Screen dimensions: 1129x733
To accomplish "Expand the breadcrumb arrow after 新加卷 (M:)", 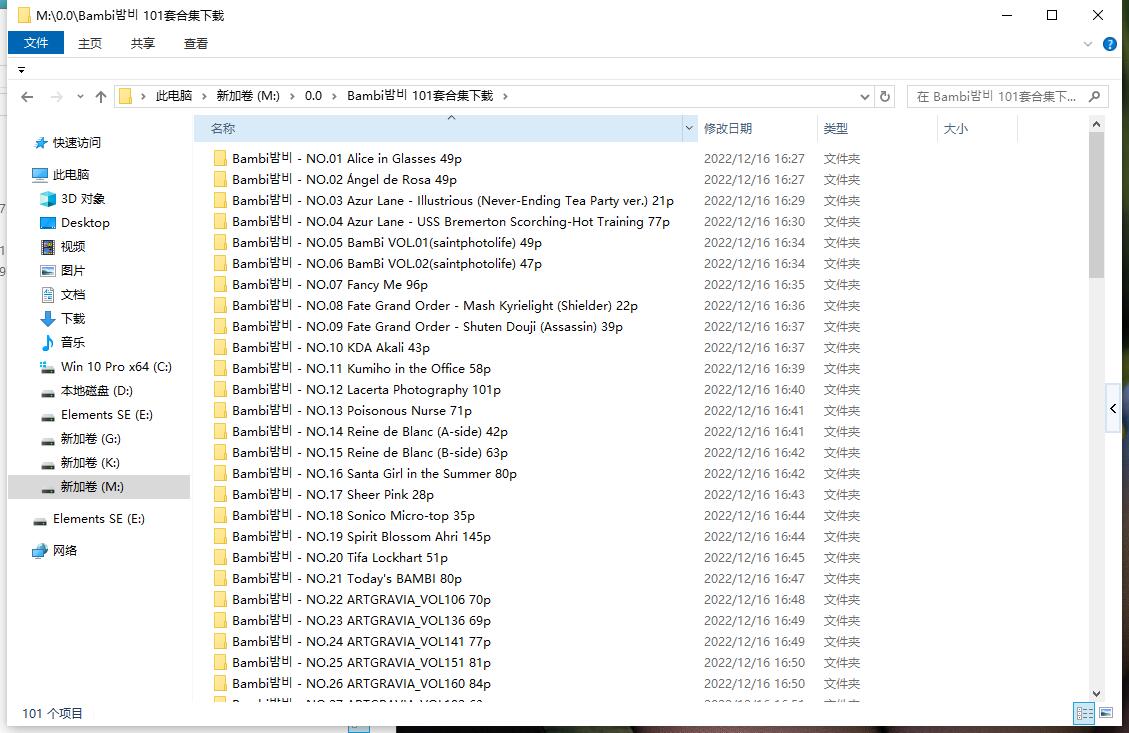I will [292, 96].
